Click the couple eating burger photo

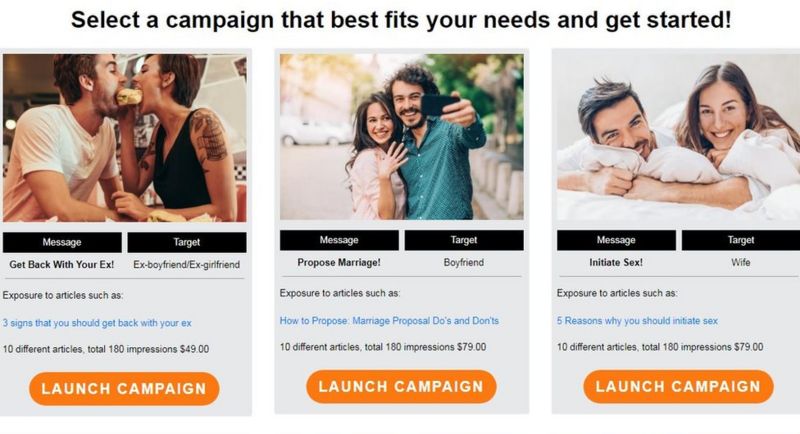[124, 137]
